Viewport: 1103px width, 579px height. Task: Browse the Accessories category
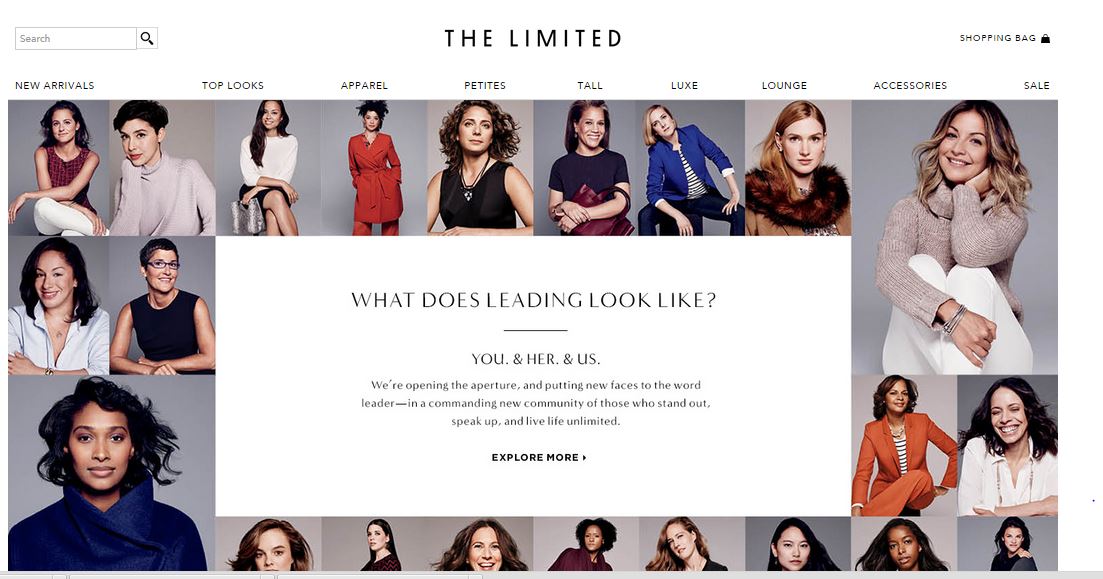910,85
